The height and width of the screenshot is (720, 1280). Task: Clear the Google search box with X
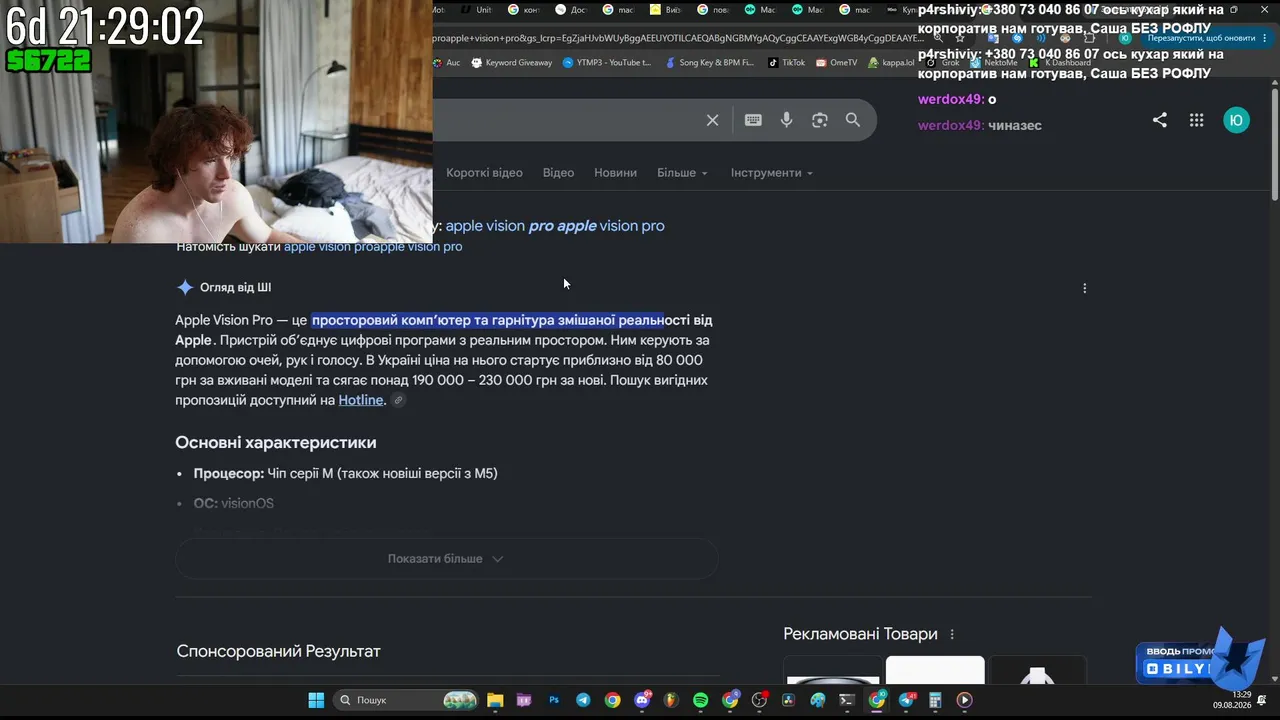coord(712,120)
